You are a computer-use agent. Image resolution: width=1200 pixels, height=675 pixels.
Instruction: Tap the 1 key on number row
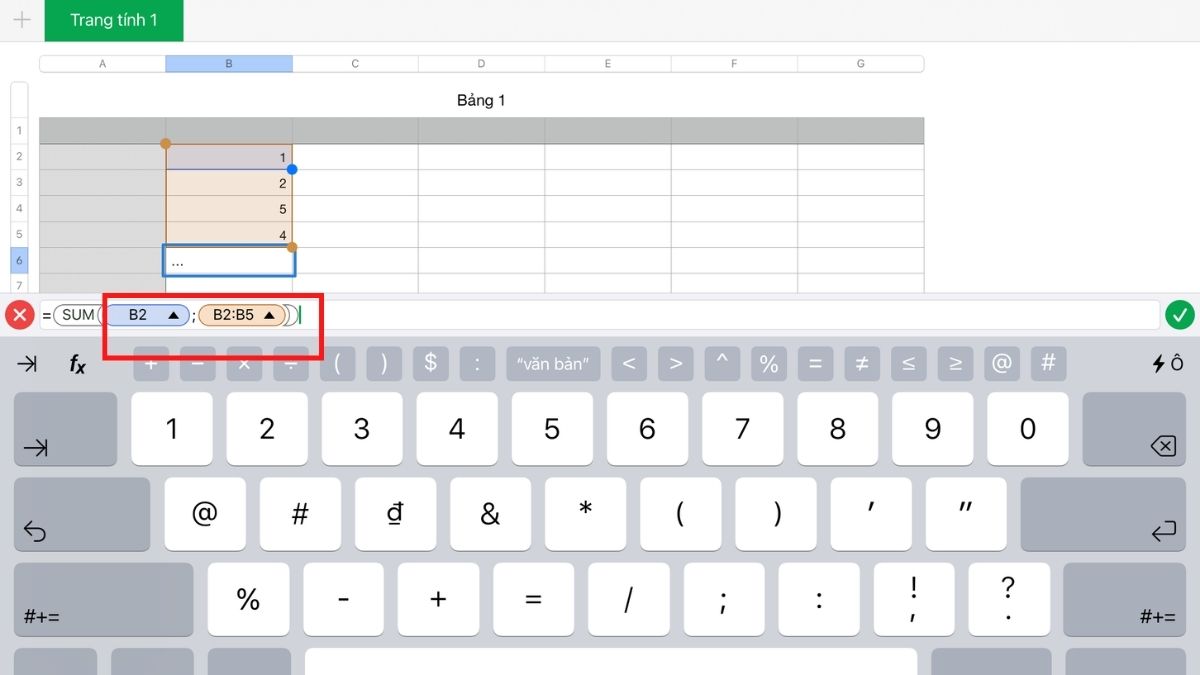[x=171, y=429]
